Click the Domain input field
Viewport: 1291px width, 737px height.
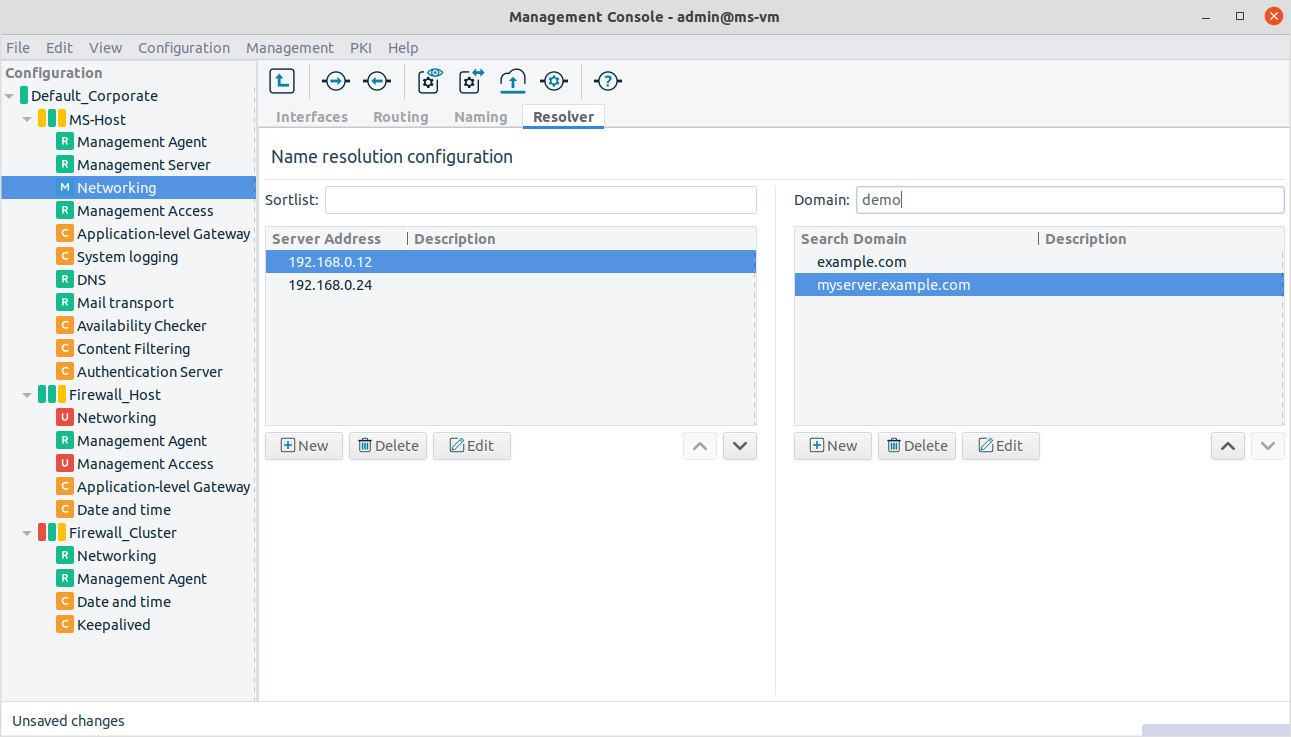[1070, 200]
